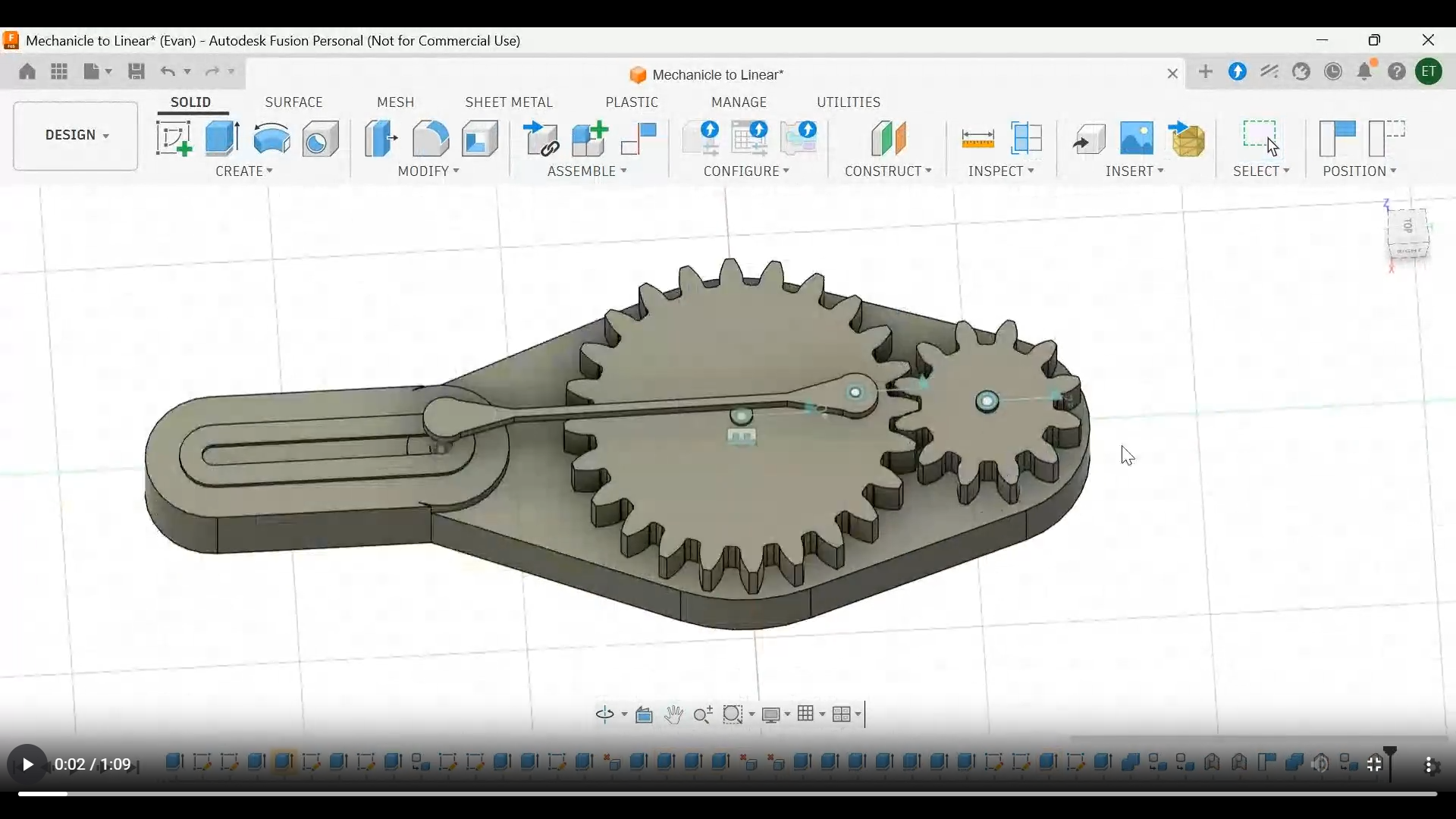Expand the CONSTRUCT panel menu
The height and width of the screenshot is (819, 1456).
pyautogui.click(x=889, y=172)
